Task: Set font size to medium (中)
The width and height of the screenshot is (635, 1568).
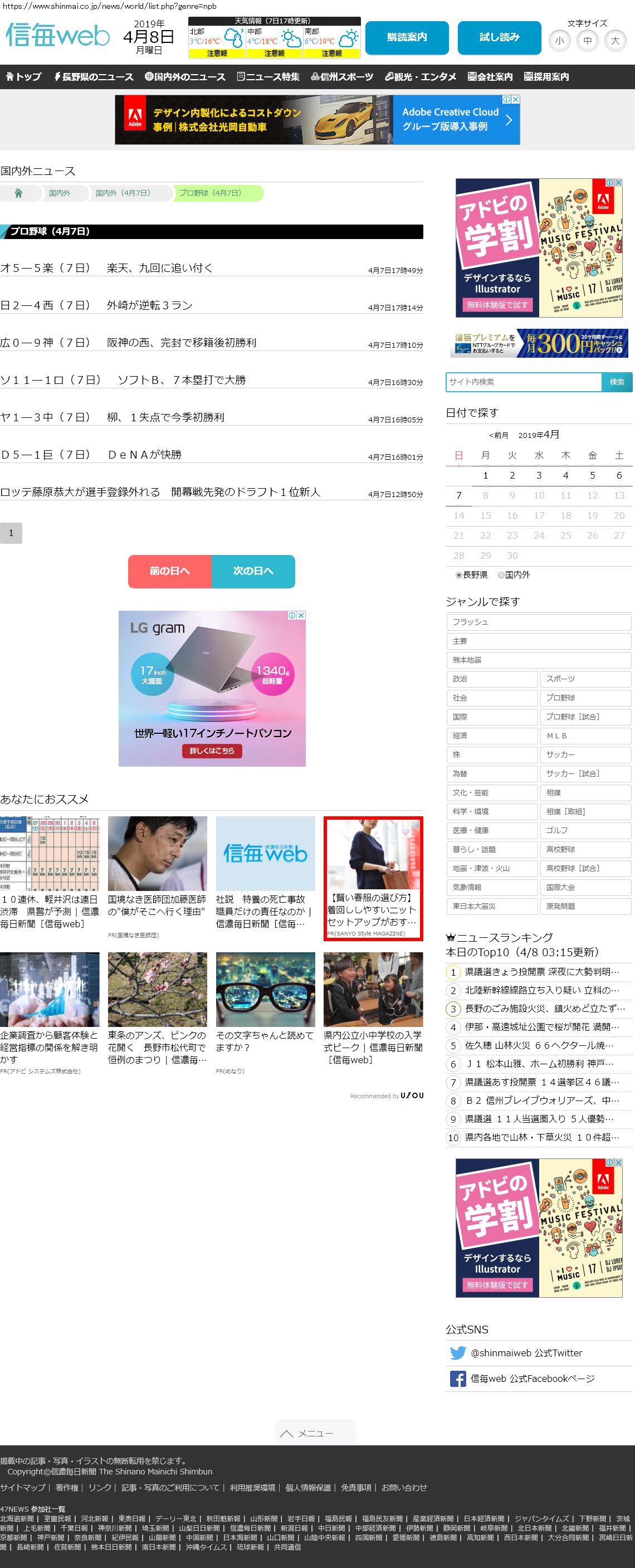Action: pyautogui.click(x=587, y=41)
